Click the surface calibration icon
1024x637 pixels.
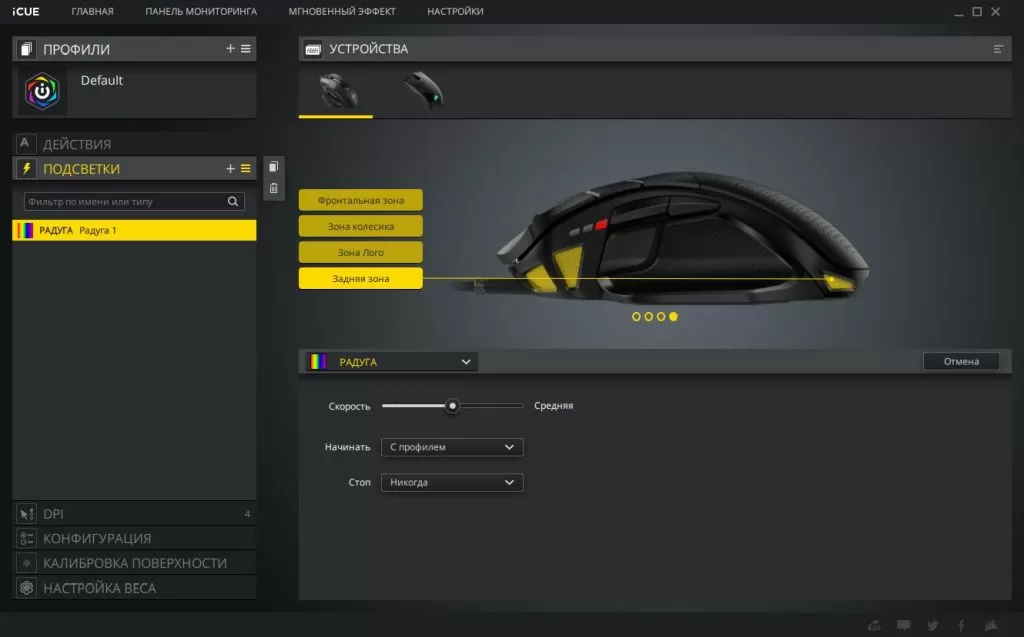click(26, 563)
